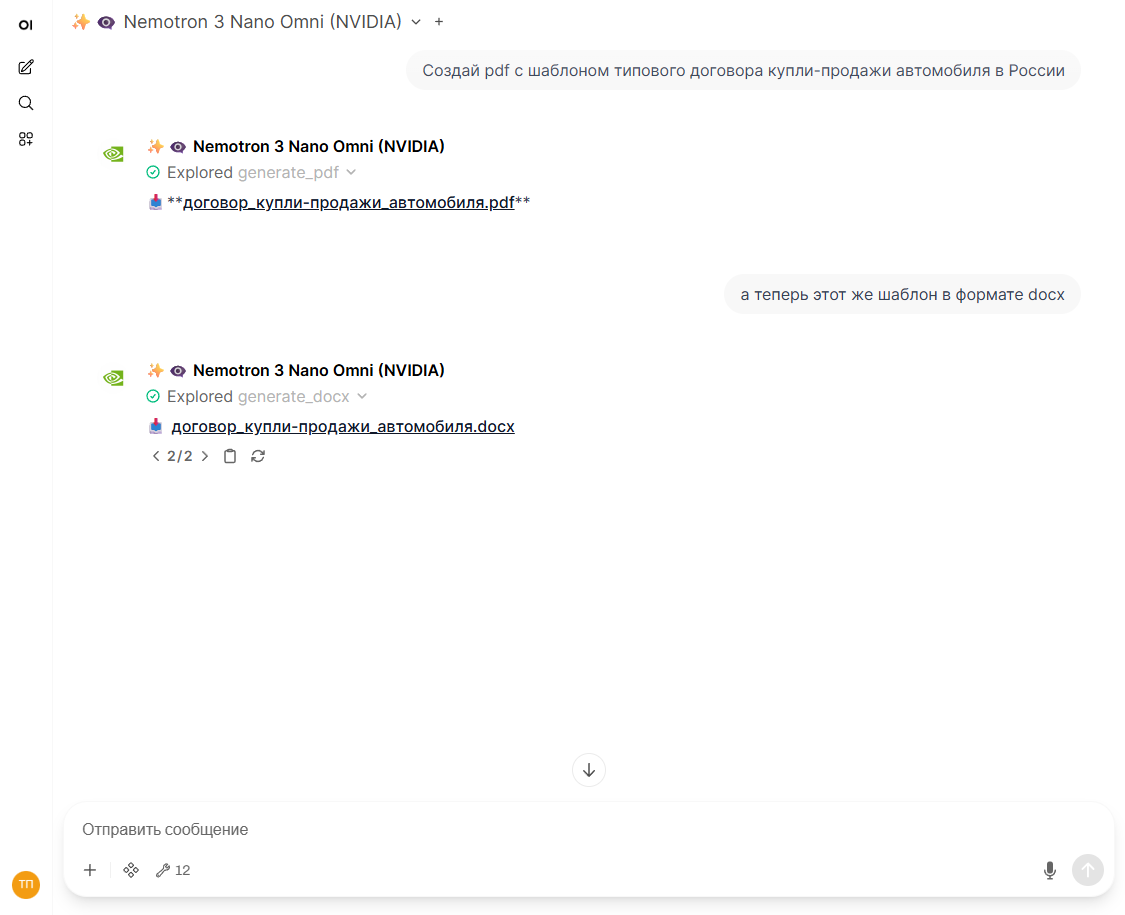1125x915 pixels.
Task: Regenerate the docx response
Action: tap(258, 456)
